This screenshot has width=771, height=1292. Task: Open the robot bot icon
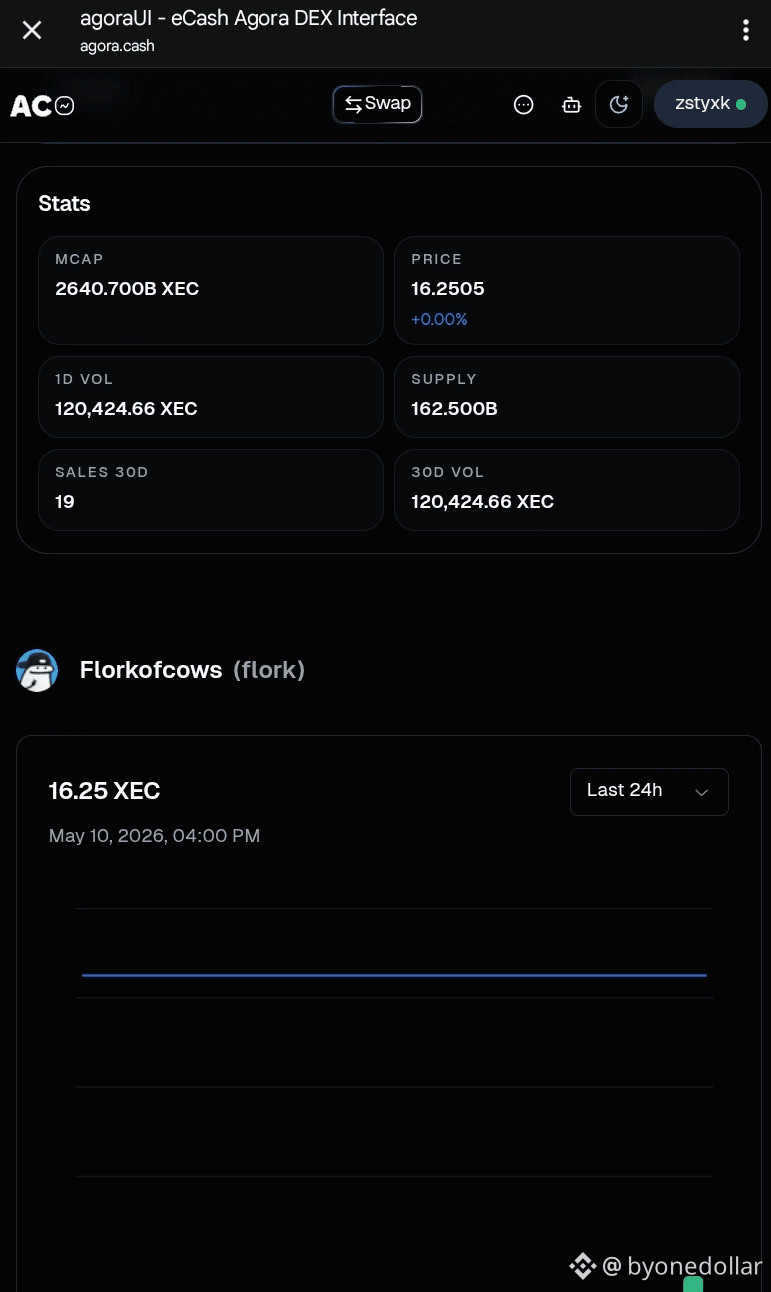coord(571,105)
